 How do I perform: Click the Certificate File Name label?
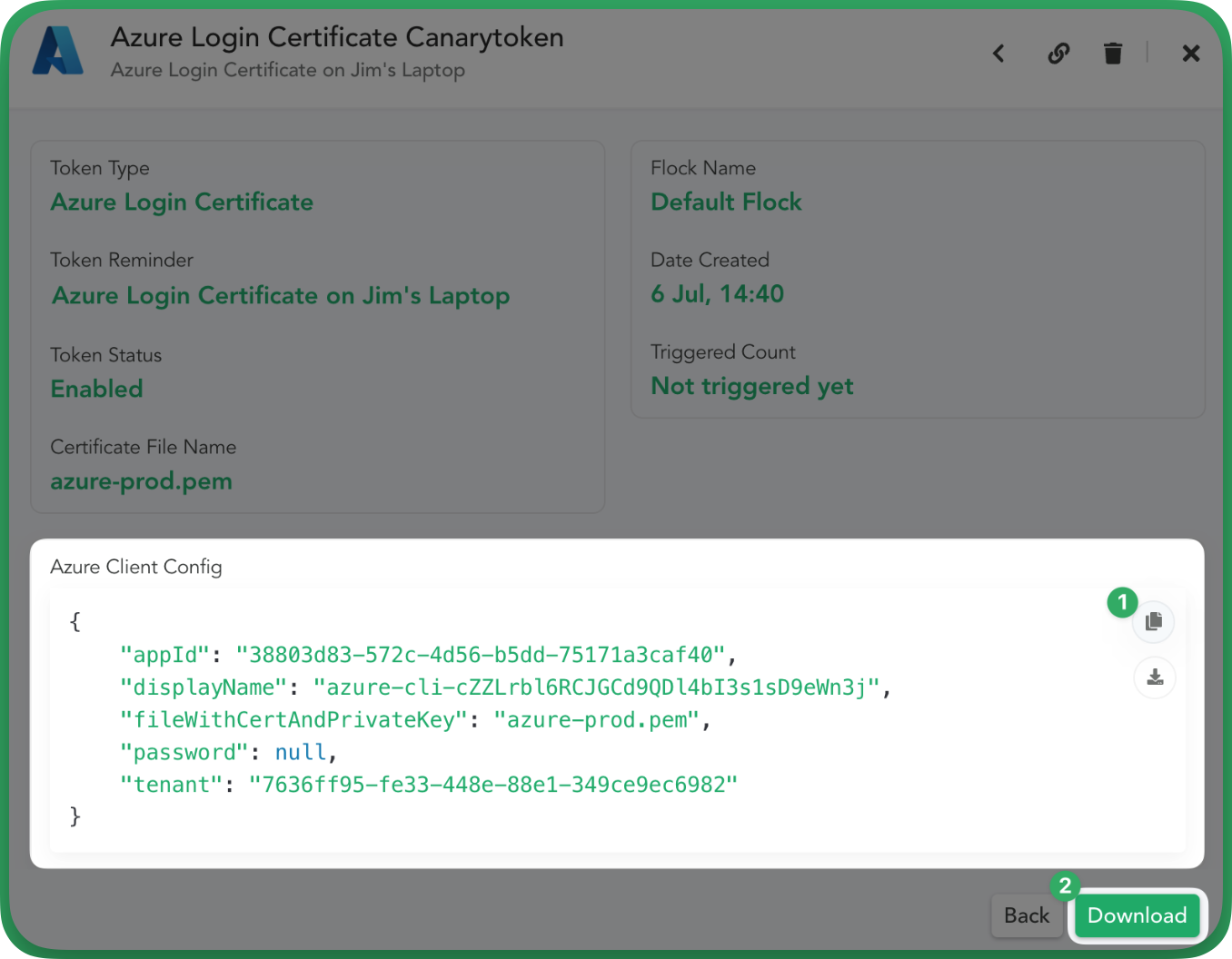pos(144,447)
